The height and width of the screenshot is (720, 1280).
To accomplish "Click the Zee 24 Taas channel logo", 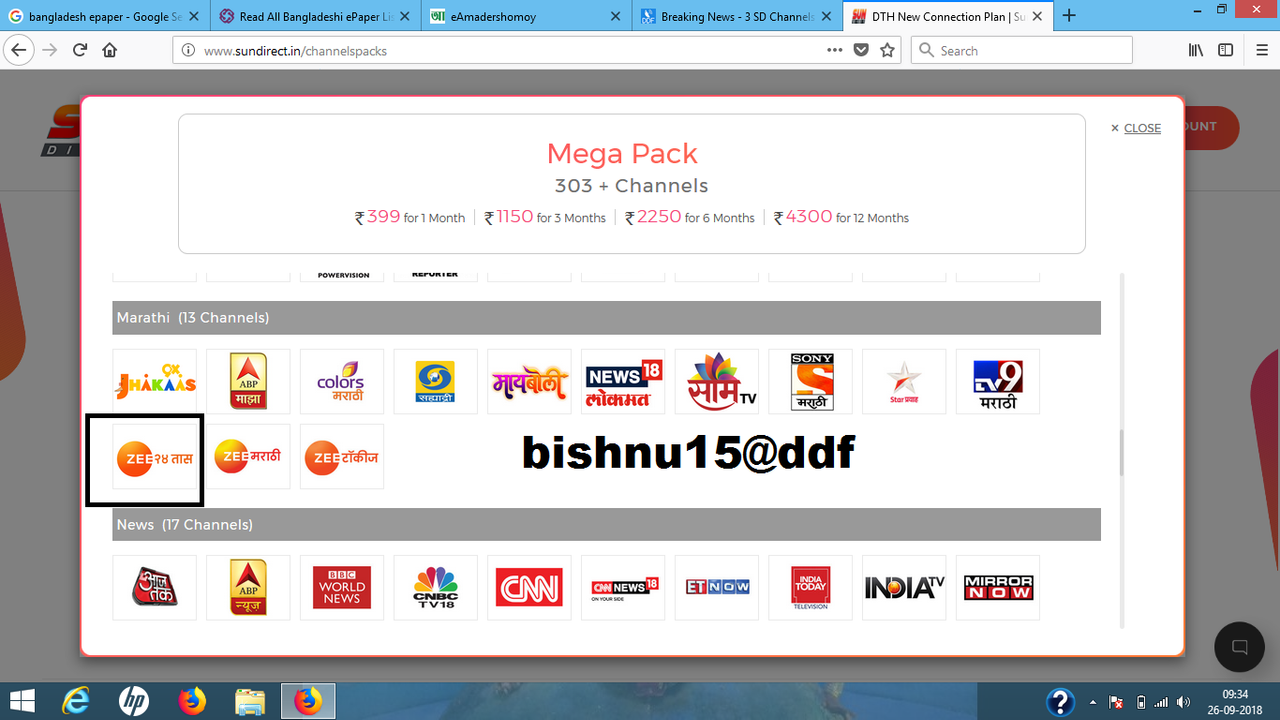I will 154,457.
